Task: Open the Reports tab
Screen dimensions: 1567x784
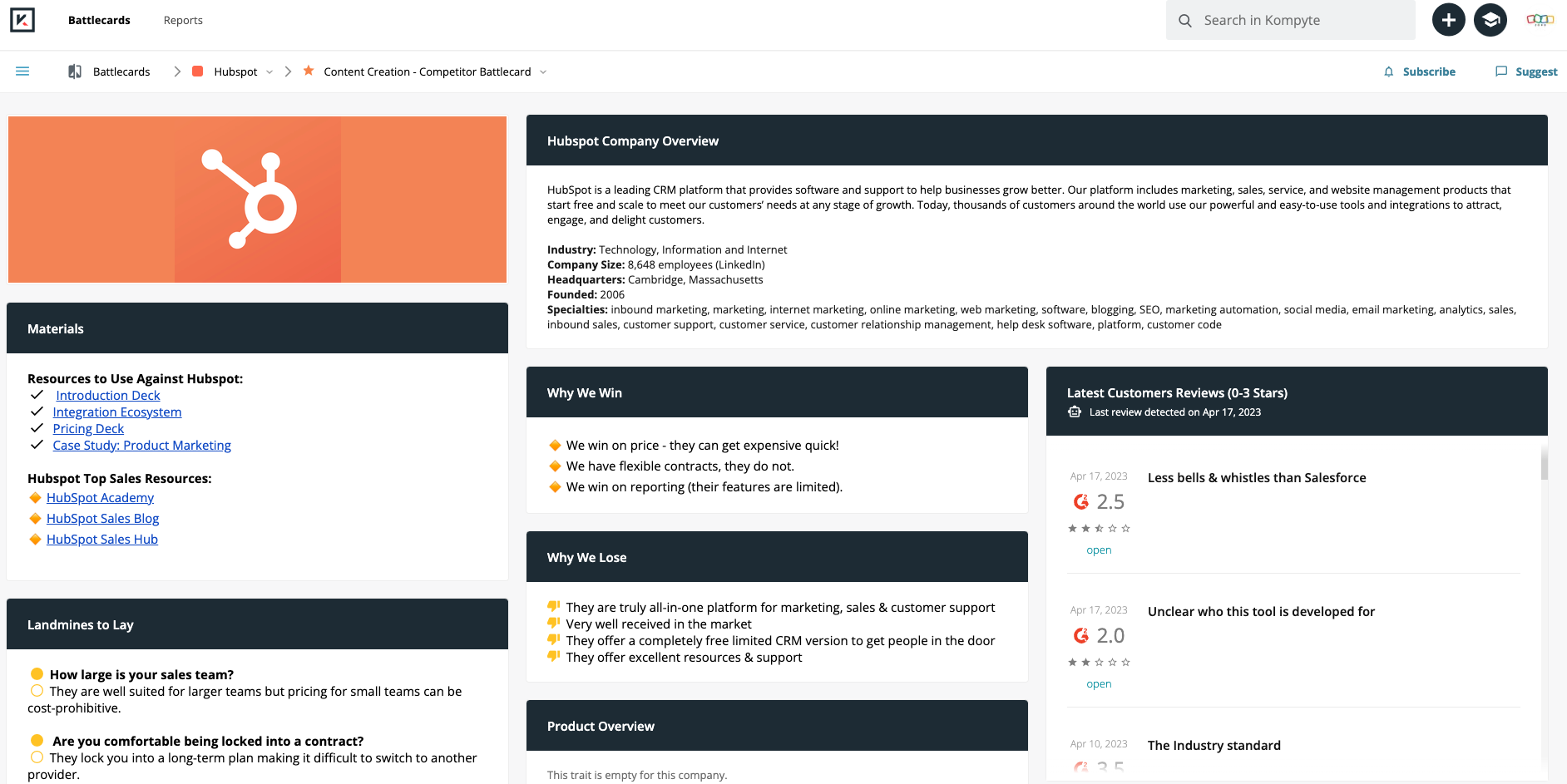Action: point(183,20)
